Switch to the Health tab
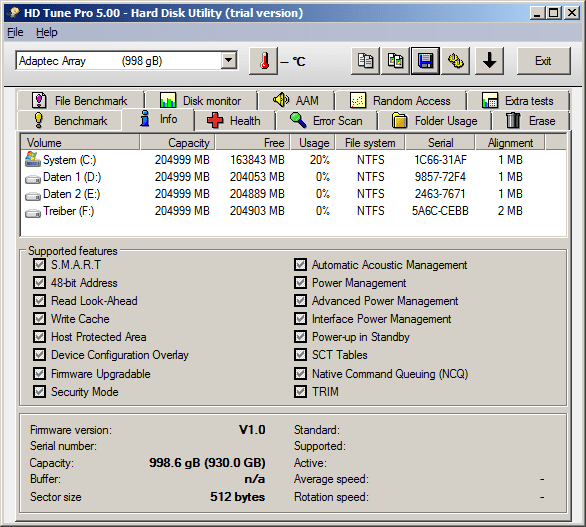586x527 pixels. click(234, 121)
